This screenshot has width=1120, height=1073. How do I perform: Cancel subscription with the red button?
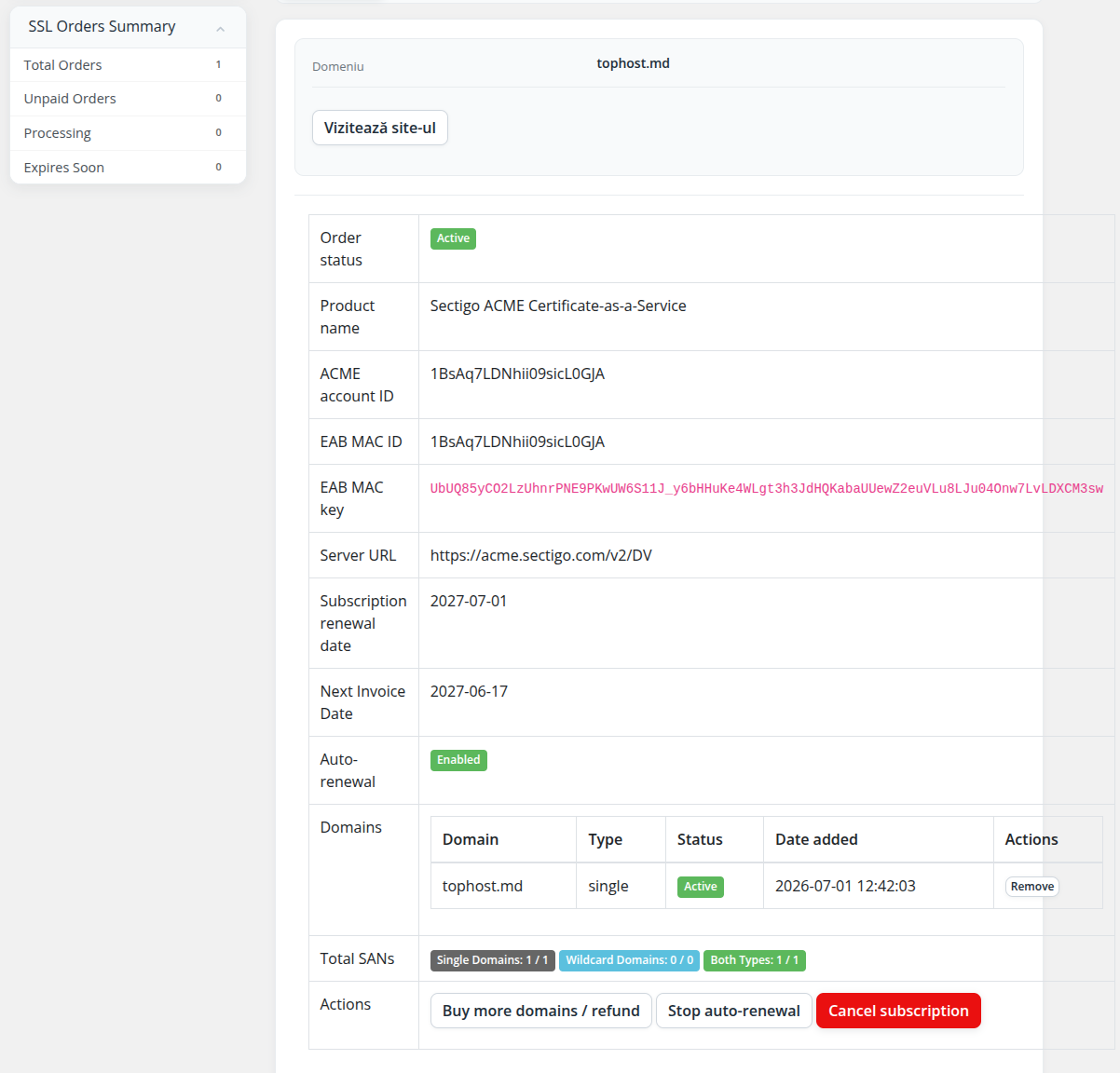(x=898, y=1011)
